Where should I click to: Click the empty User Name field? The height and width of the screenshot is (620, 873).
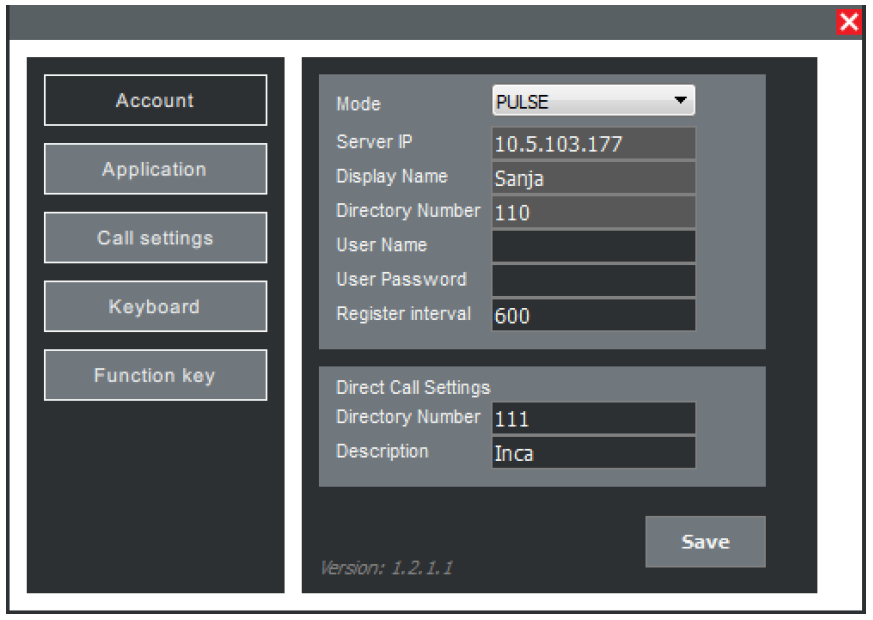[593, 246]
